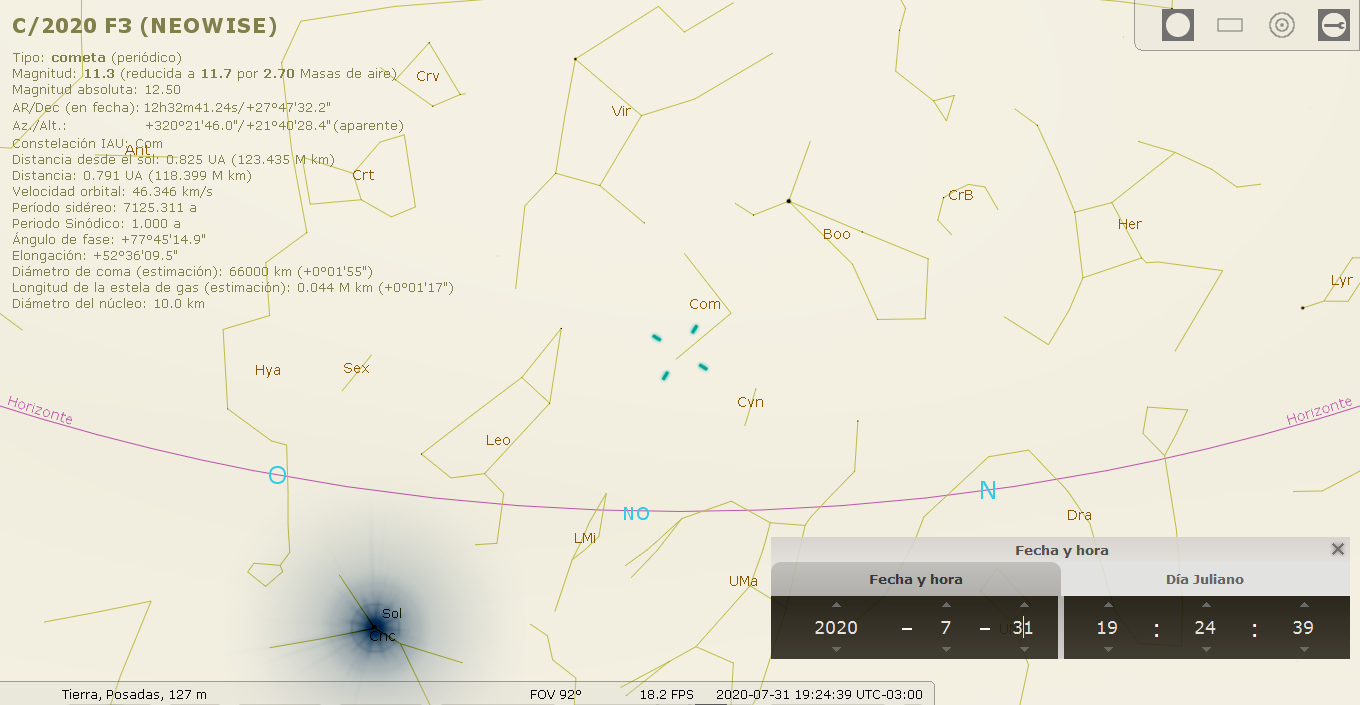Image resolution: width=1360 pixels, height=705 pixels.
Task: Click the month field showing 7
Action: pyautogui.click(x=946, y=628)
